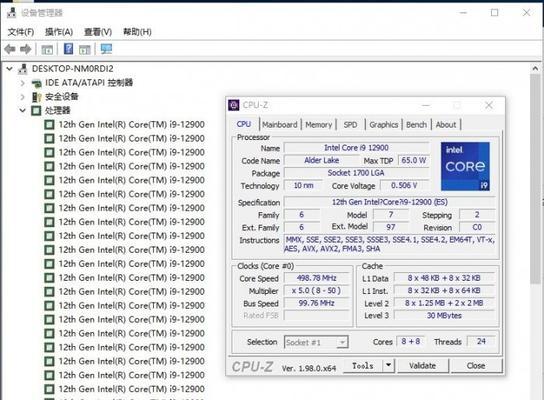544x400 pixels.
Task: Click the Threads value '24'
Action: [481, 341]
